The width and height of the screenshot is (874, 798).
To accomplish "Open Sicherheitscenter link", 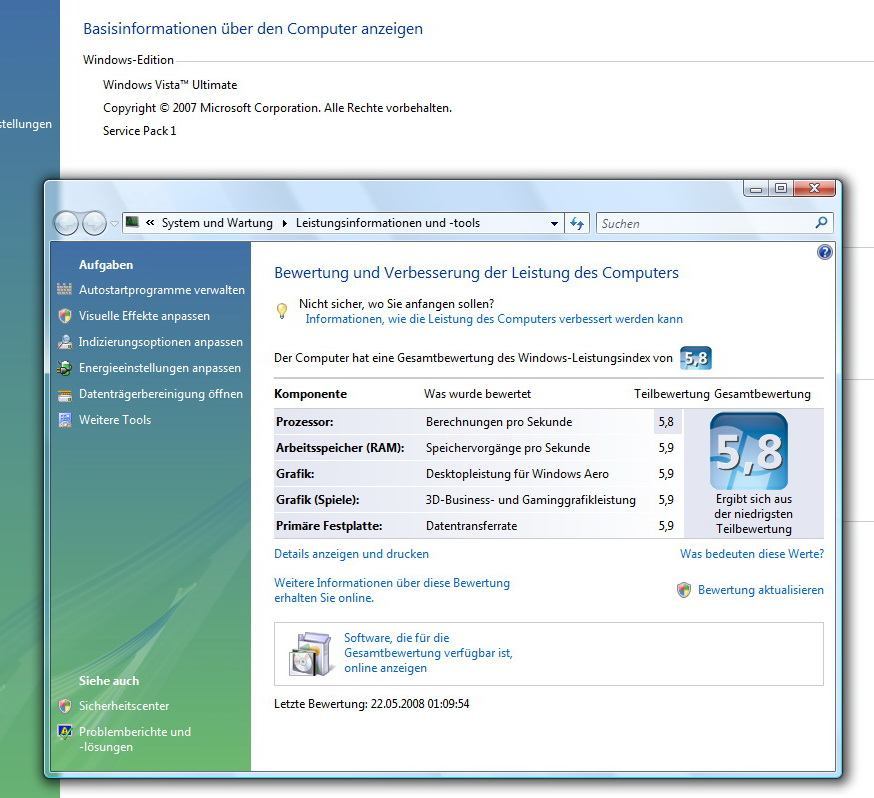I will (x=124, y=706).
